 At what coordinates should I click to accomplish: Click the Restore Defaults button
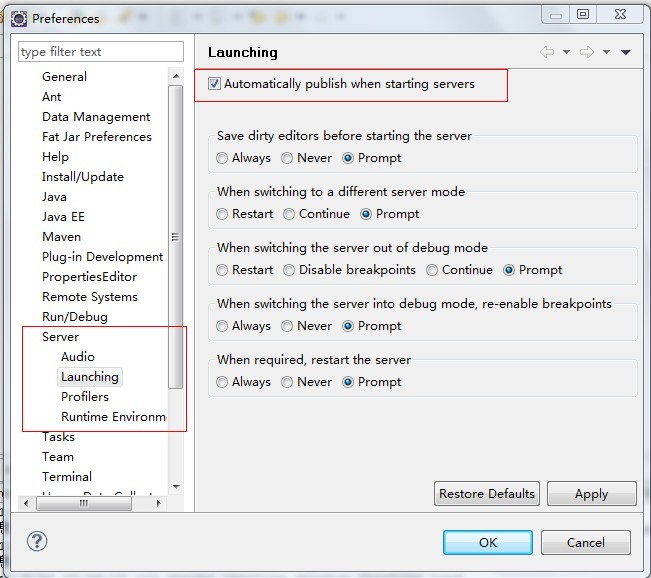pyautogui.click(x=487, y=494)
